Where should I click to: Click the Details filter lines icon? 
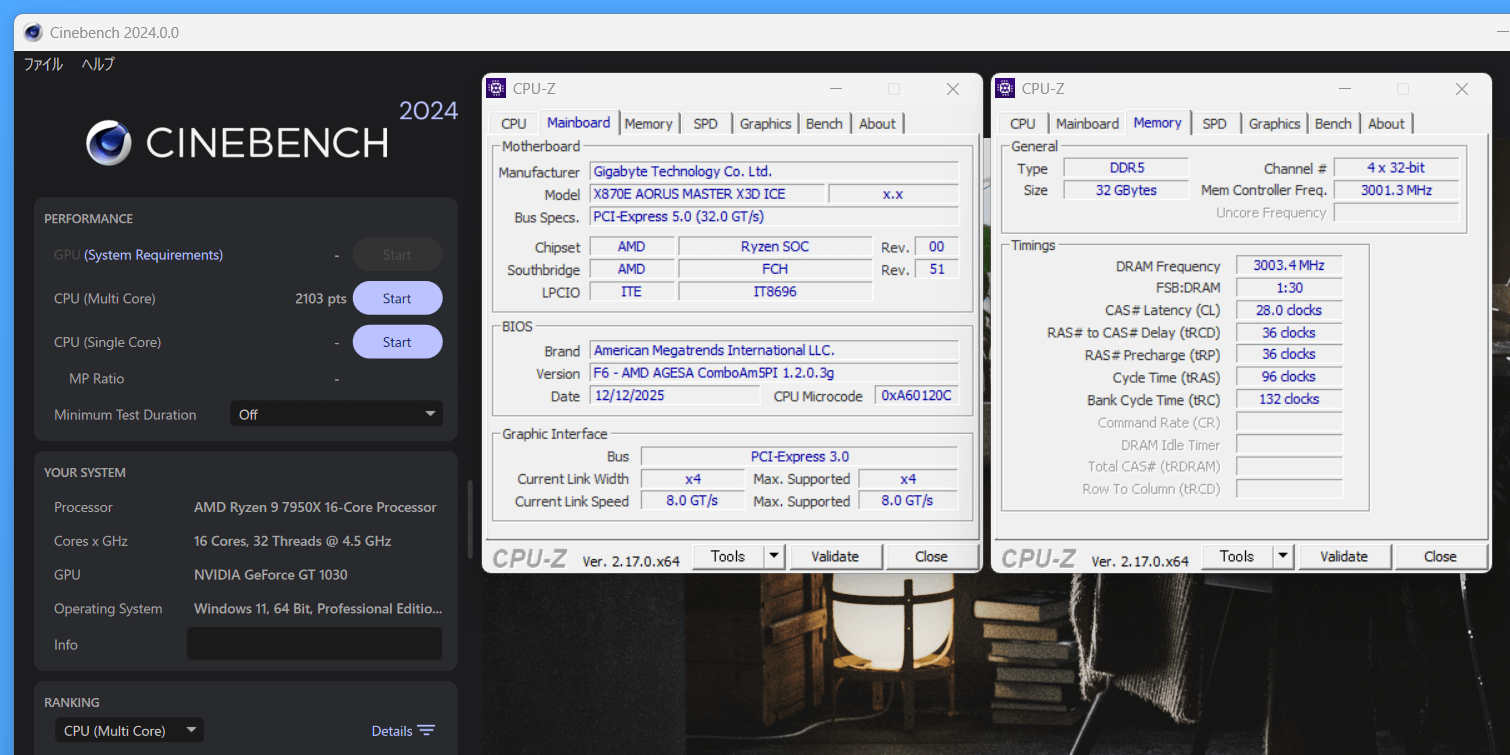coord(426,731)
